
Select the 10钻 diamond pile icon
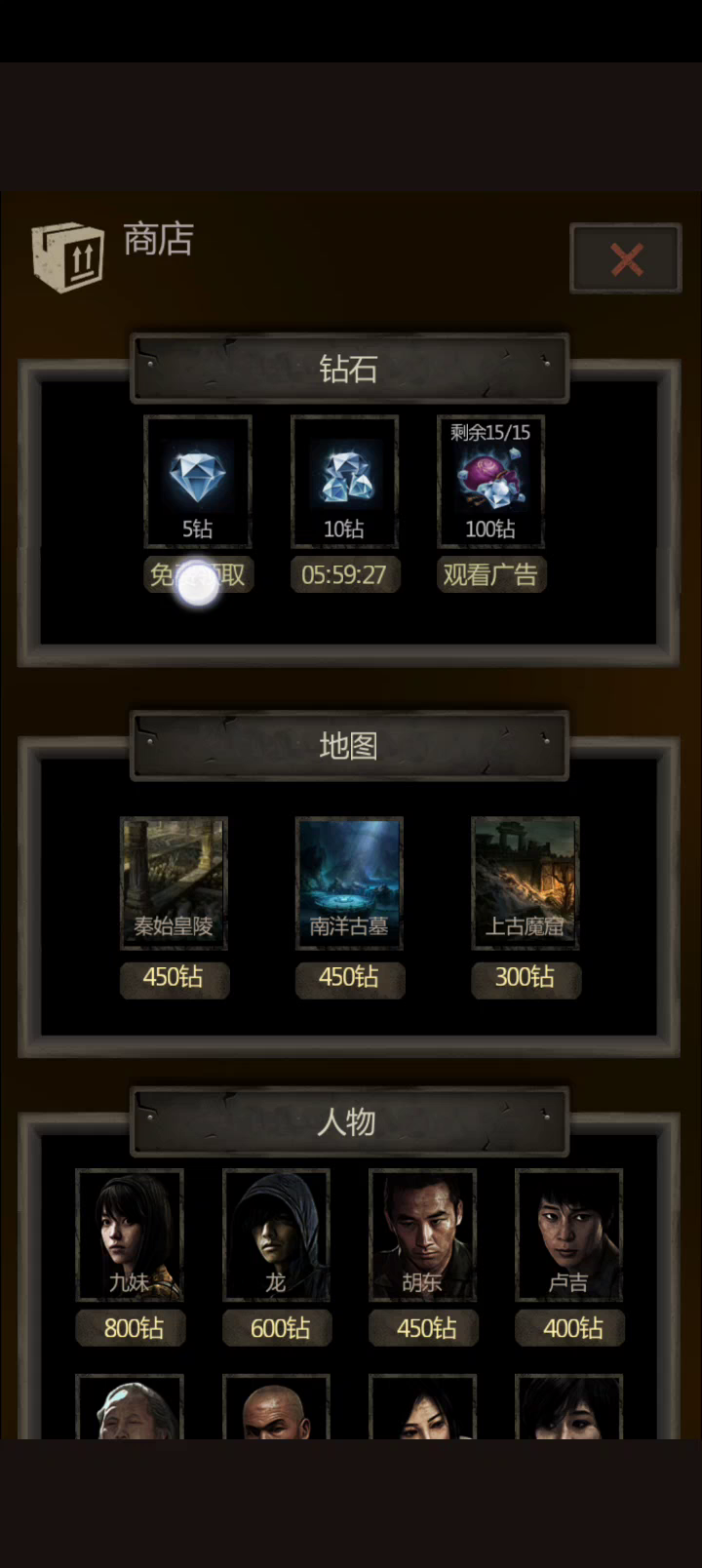click(344, 481)
